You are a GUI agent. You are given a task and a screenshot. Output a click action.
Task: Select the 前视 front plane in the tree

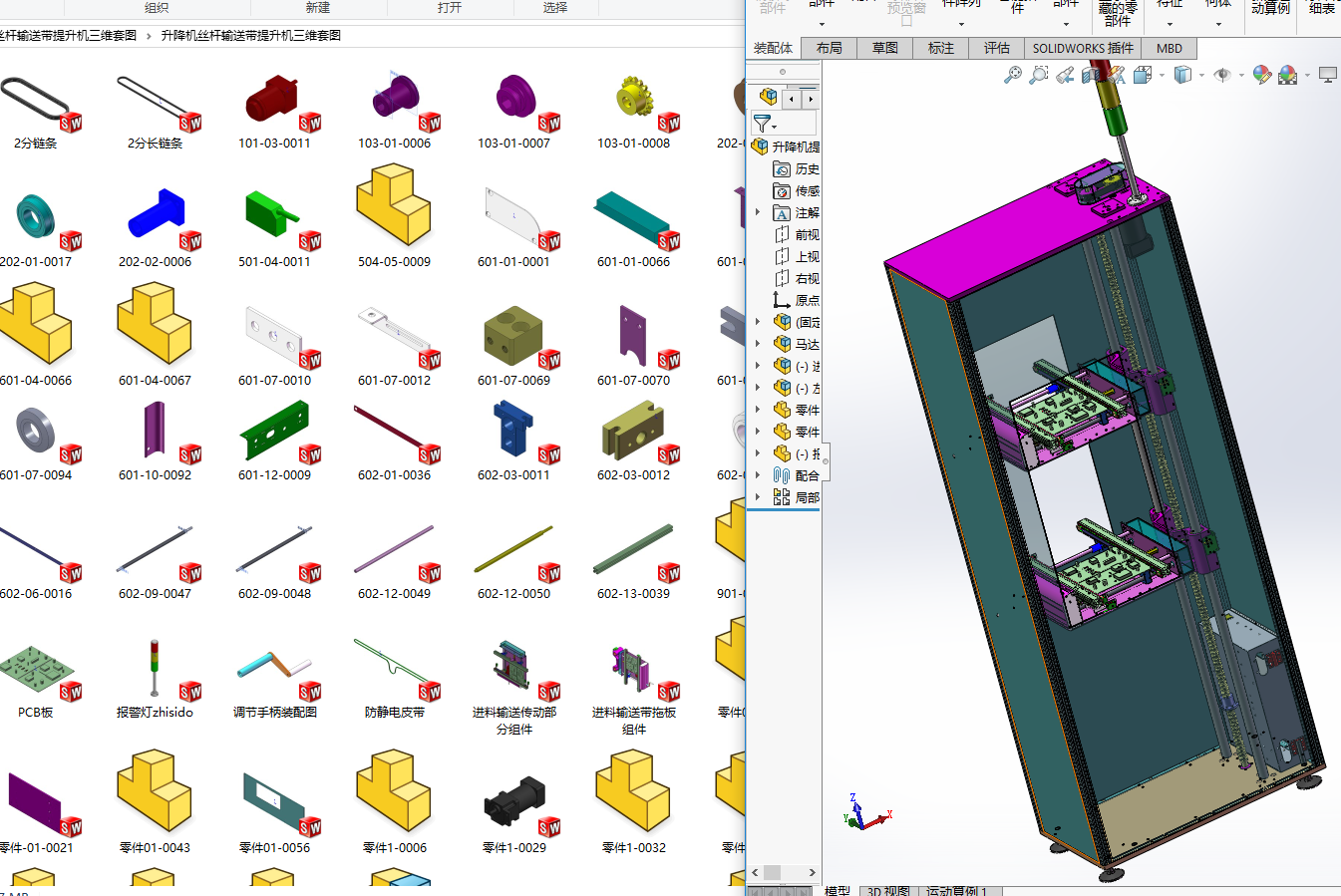[797, 235]
